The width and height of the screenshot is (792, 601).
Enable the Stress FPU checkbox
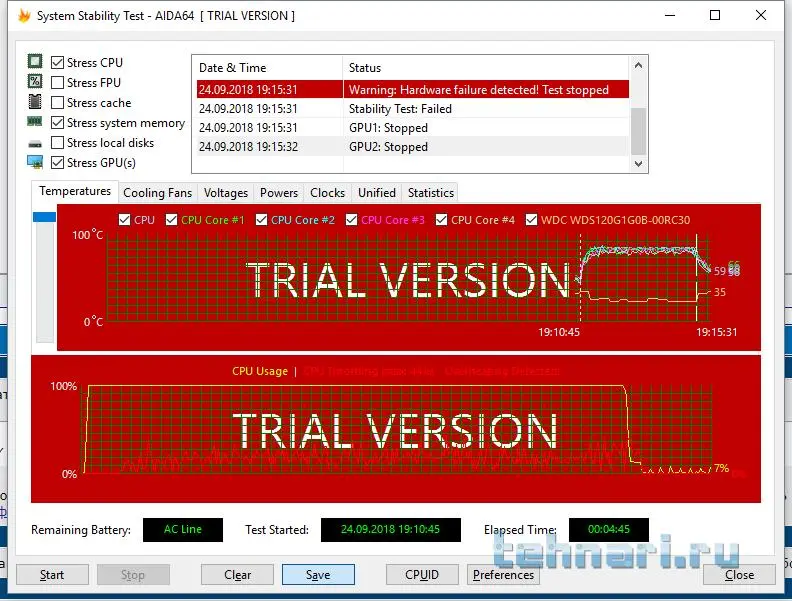(x=58, y=82)
